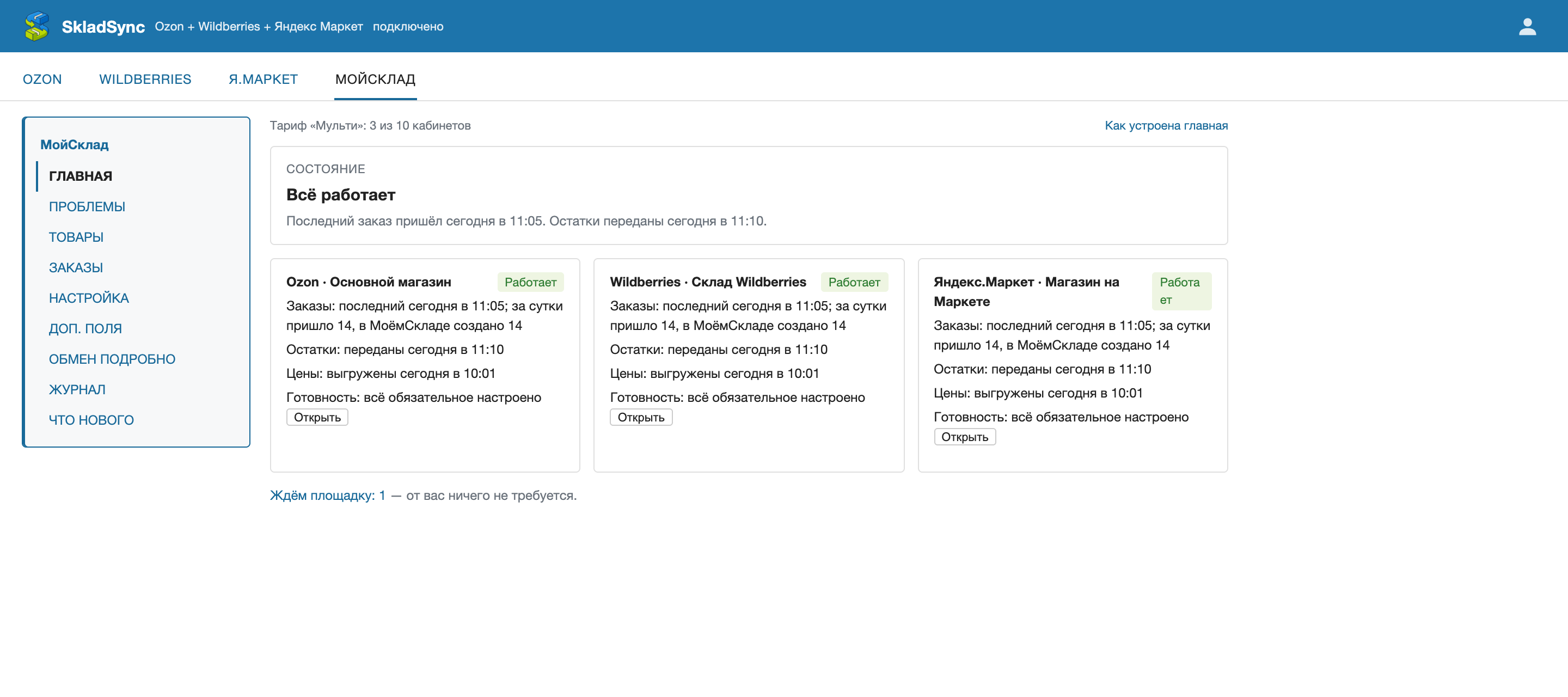Viewport: 1568px width, 697px height.
Task: Open ГЛАВНАЯ in the sidebar
Action: [x=81, y=176]
